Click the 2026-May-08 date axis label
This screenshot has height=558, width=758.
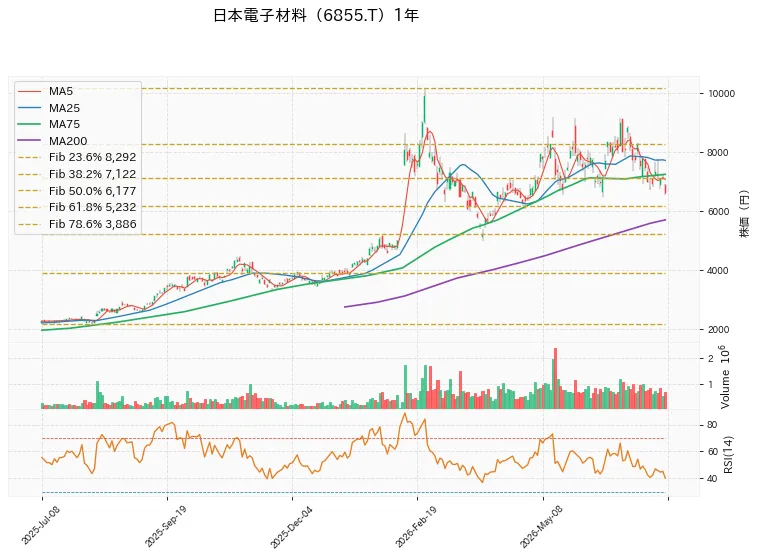(541, 527)
